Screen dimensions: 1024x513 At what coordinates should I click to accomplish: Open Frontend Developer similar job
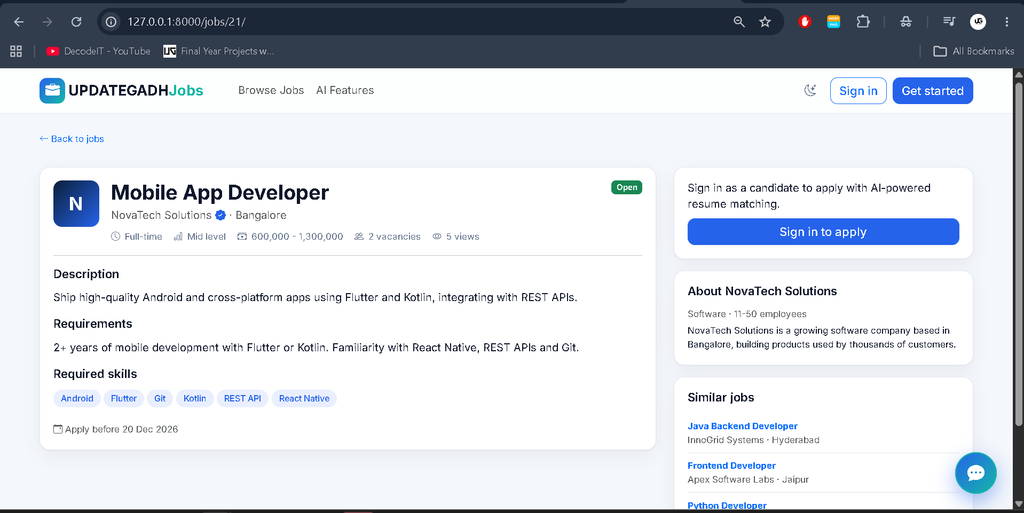click(731, 465)
